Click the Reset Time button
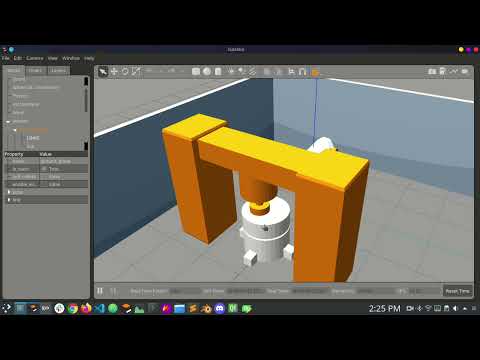This screenshot has width=480, height=360. click(457, 291)
